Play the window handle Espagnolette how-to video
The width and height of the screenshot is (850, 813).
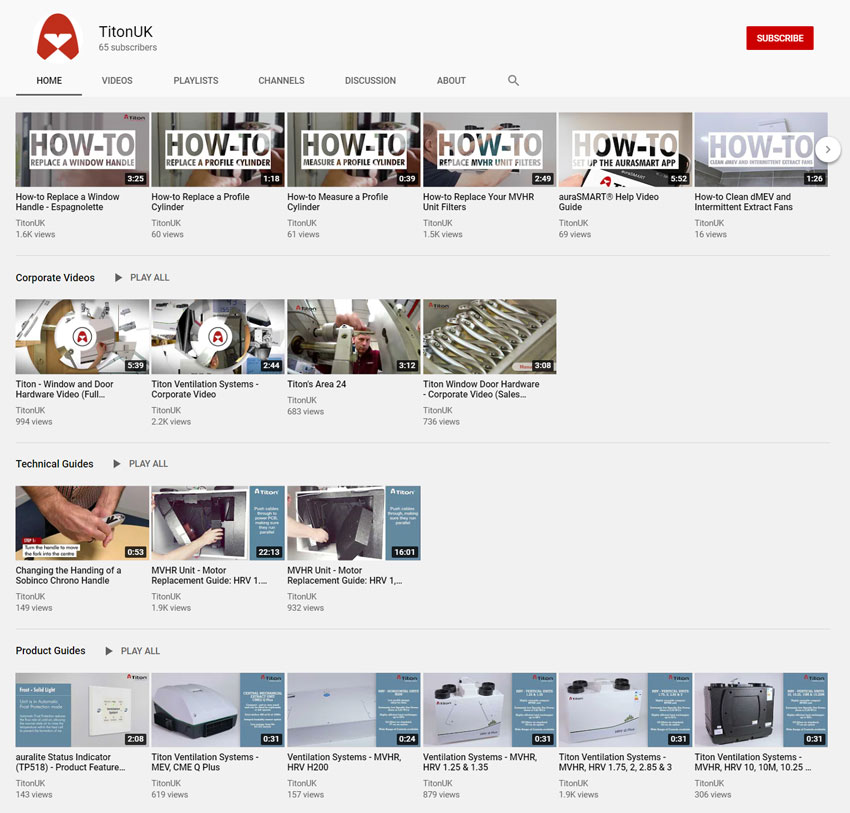82,148
